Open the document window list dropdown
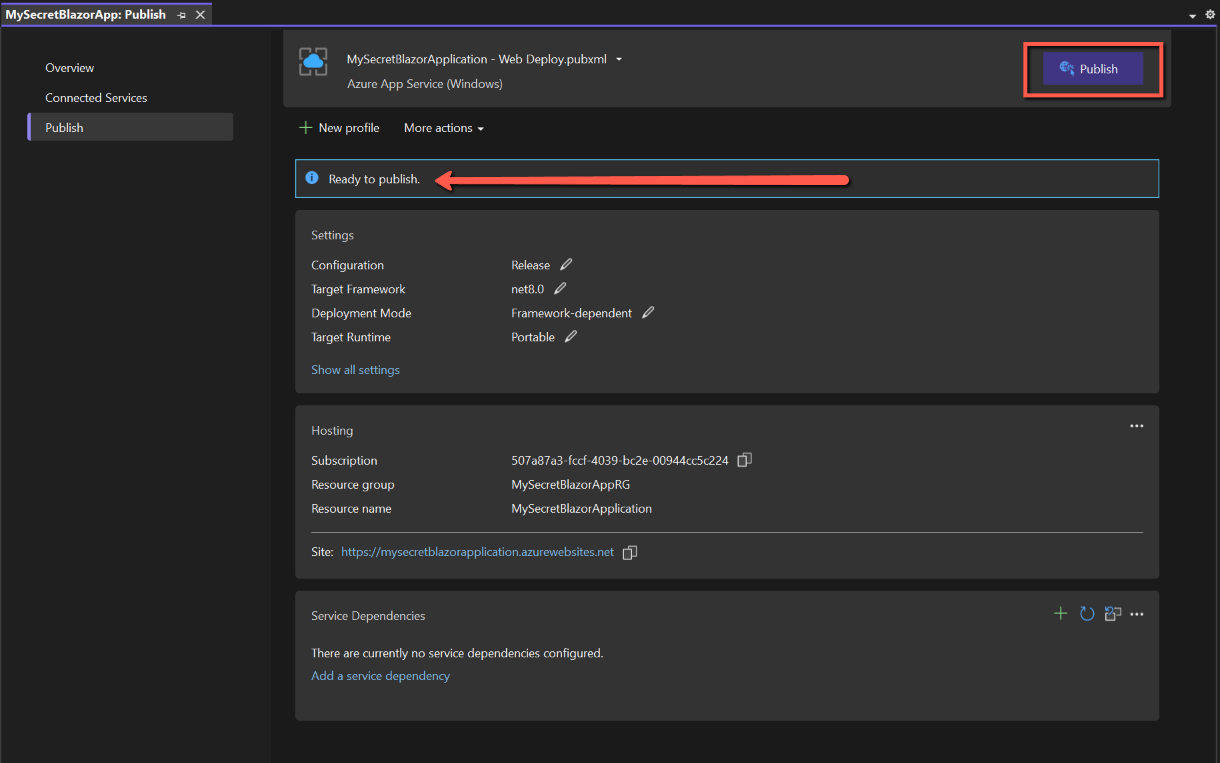Viewport: 1220px width, 763px height. (x=1193, y=16)
